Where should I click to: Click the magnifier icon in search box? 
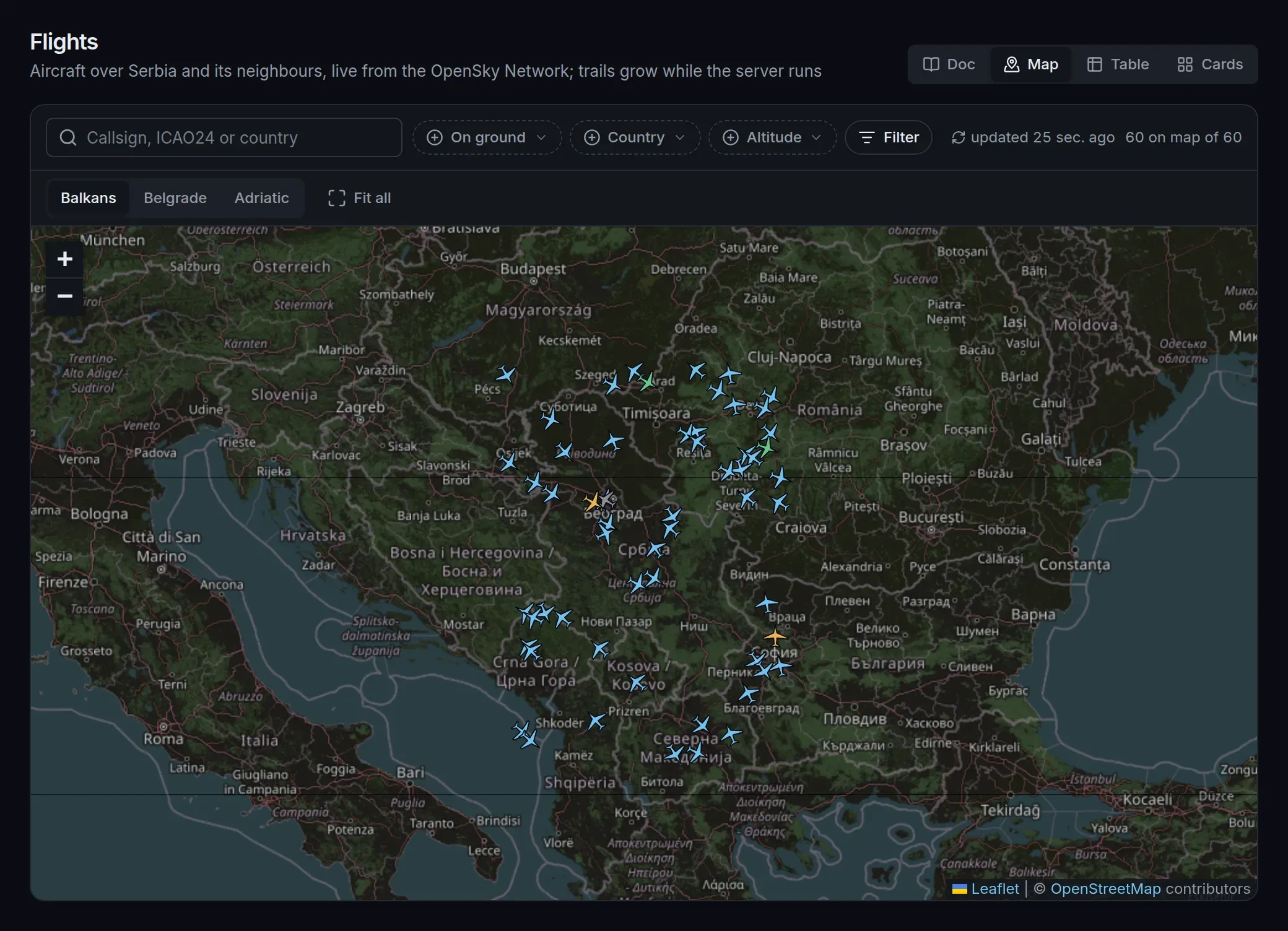point(68,137)
